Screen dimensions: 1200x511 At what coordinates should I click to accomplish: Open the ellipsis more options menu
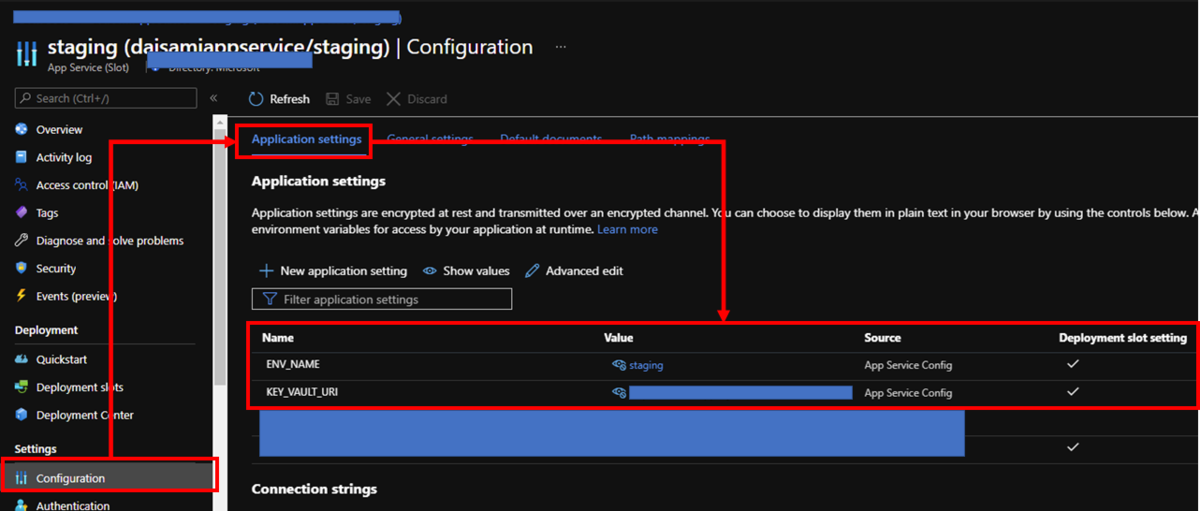click(561, 47)
